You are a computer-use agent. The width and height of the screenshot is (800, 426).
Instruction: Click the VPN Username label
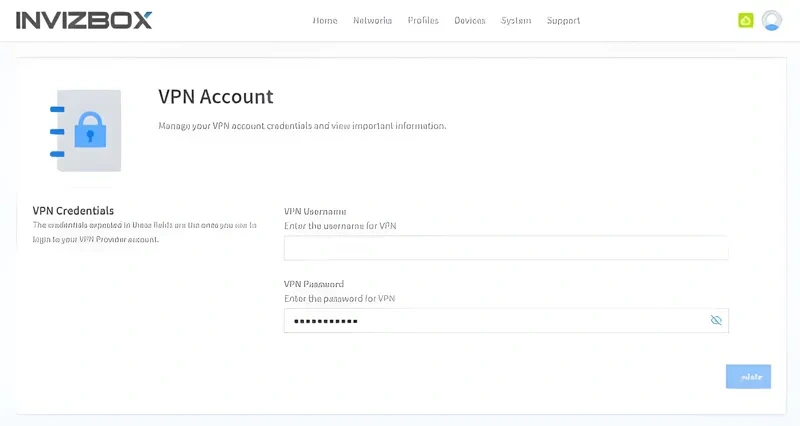(x=315, y=211)
